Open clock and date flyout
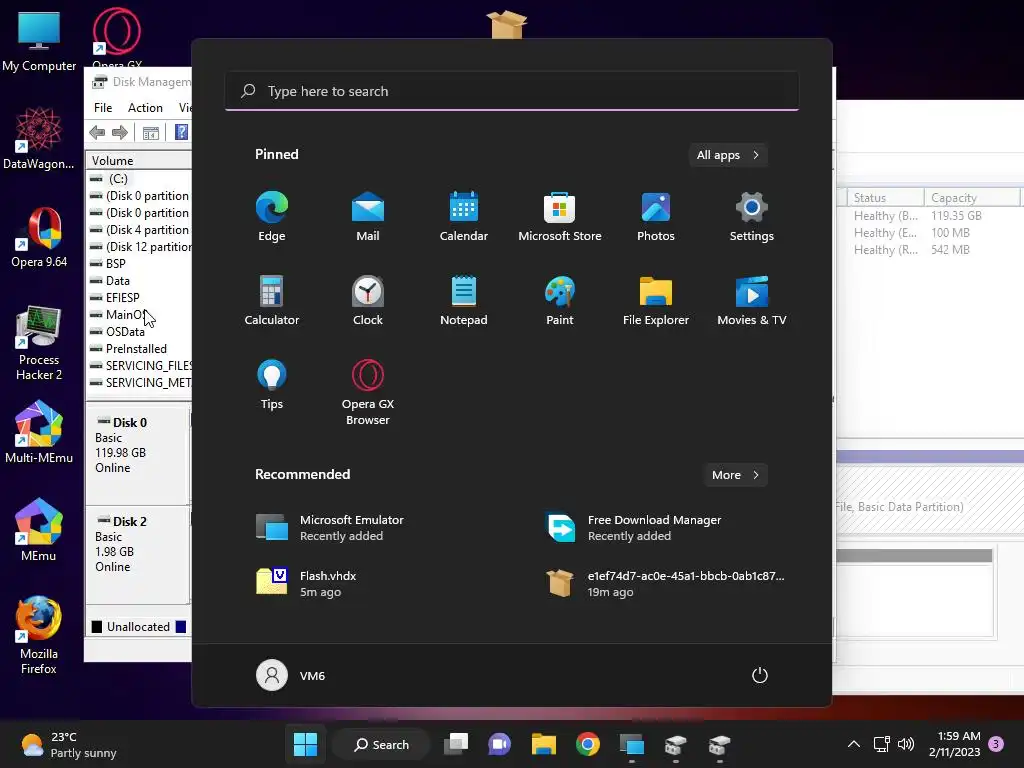 pos(955,744)
